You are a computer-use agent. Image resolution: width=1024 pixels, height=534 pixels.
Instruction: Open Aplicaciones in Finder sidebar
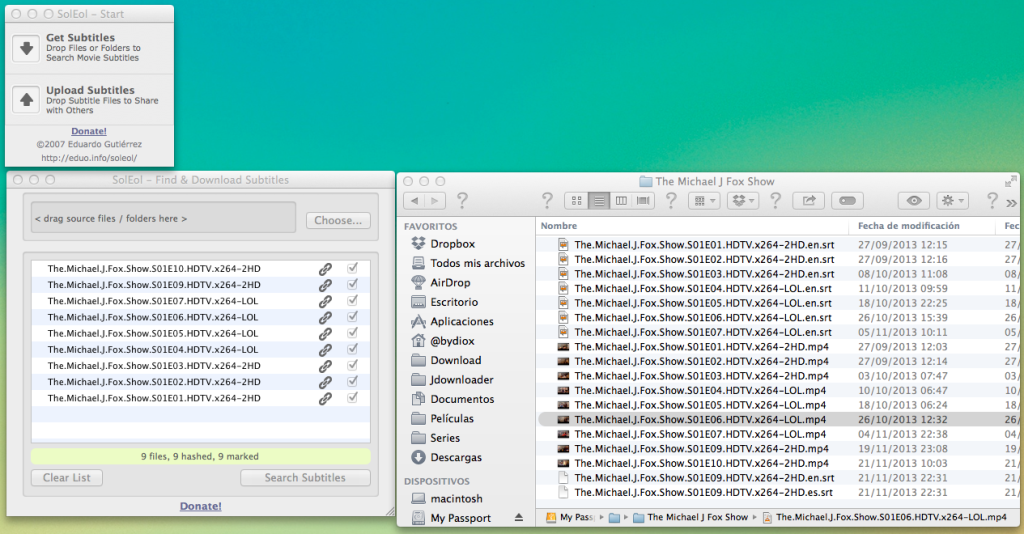pyautogui.click(x=452, y=321)
